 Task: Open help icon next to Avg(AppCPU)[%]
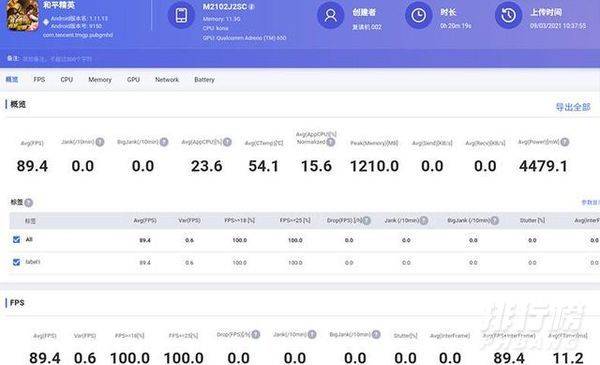pos(227,142)
